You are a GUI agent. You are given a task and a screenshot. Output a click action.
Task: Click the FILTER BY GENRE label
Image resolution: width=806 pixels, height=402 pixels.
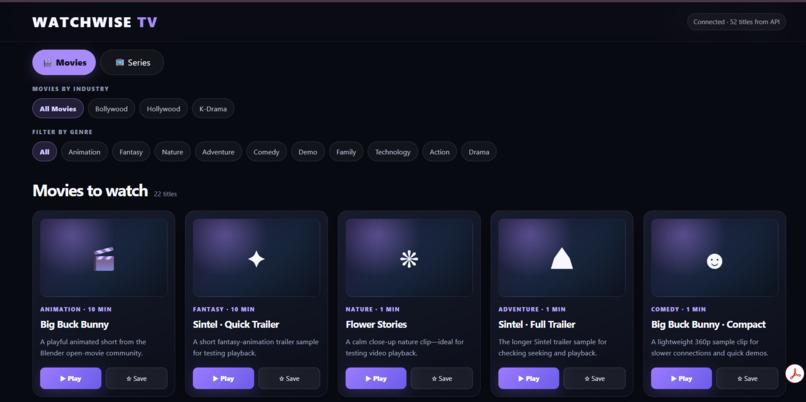(x=62, y=132)
